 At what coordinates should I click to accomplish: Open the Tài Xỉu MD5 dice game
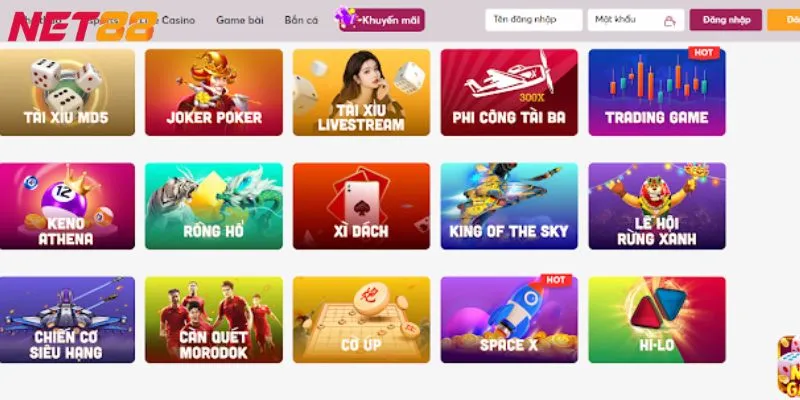(67, 92)
